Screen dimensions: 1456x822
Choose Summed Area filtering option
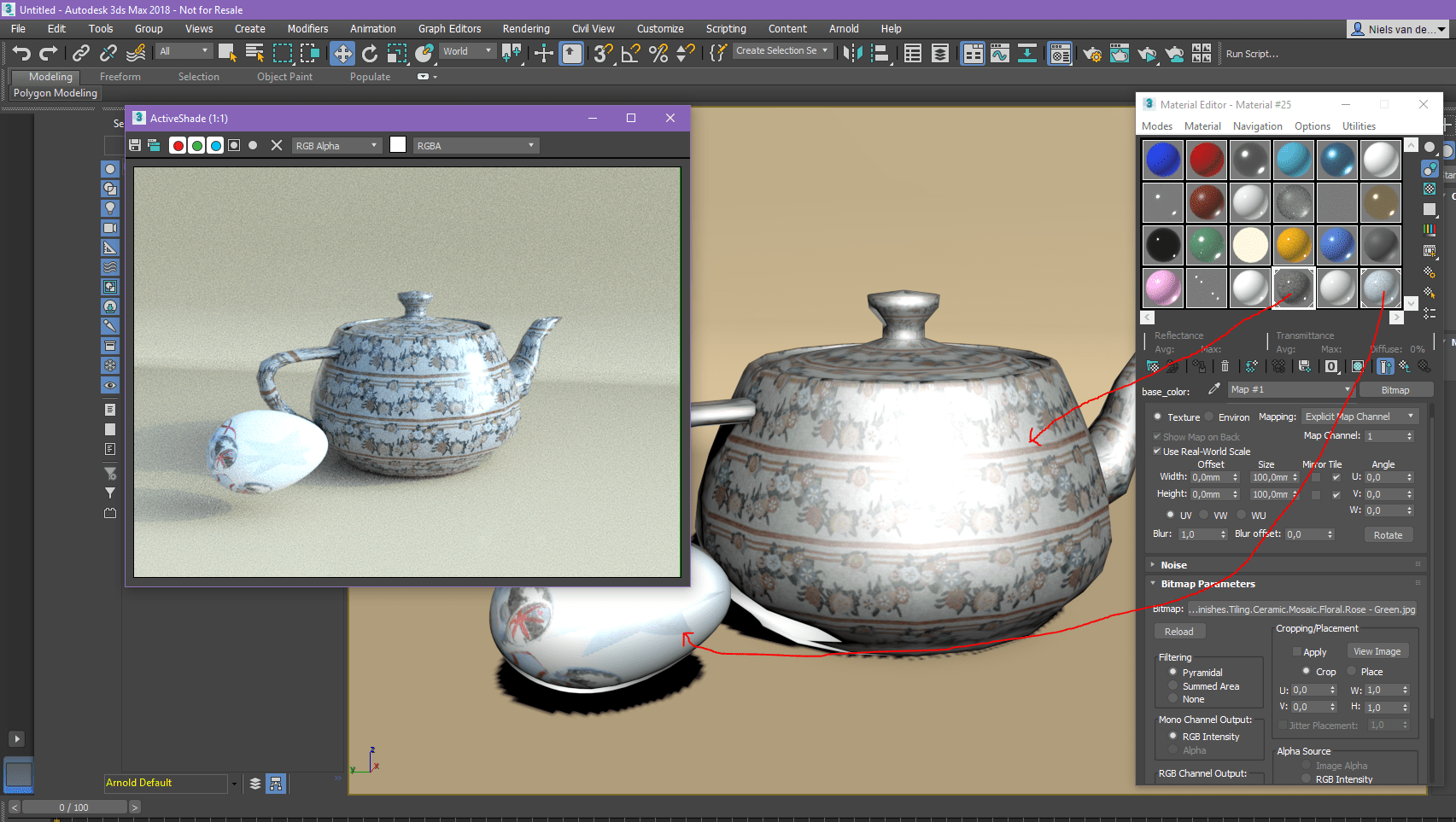(1173, 685)
